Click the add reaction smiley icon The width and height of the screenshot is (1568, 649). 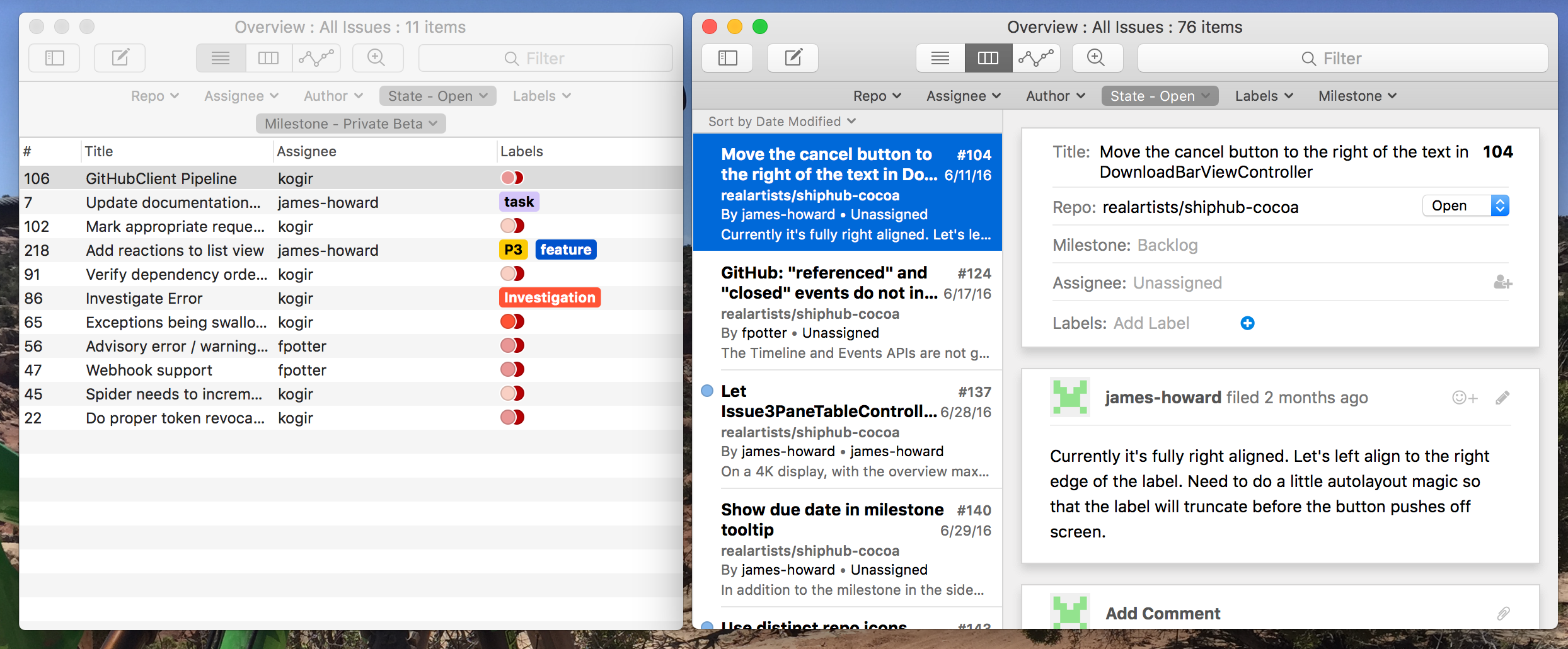1464,398
